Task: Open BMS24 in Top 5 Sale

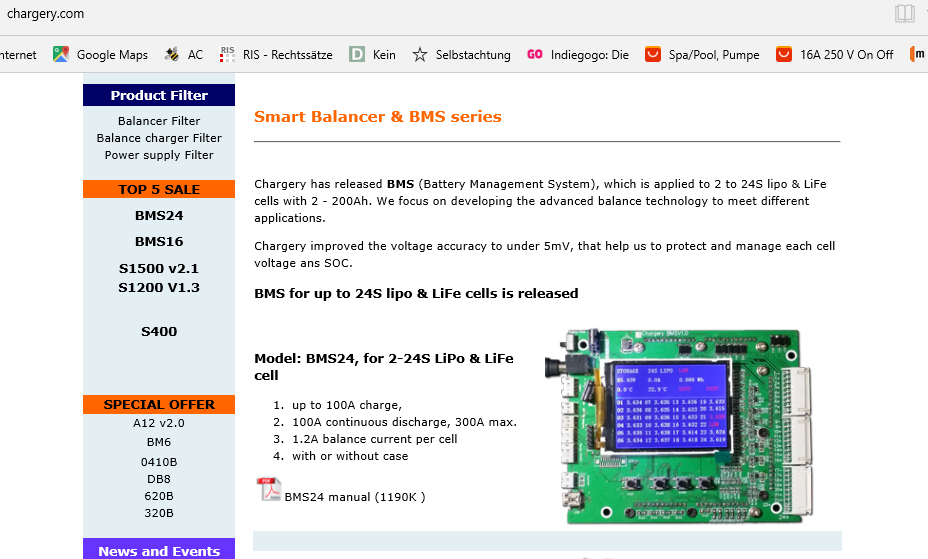Action: 159,215
